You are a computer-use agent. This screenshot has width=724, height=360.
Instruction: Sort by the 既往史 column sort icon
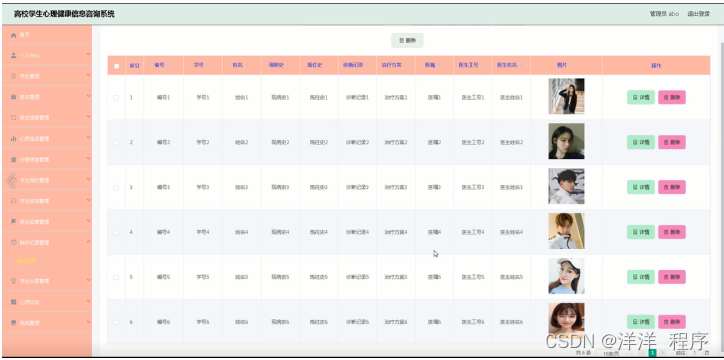click(326, 66)
